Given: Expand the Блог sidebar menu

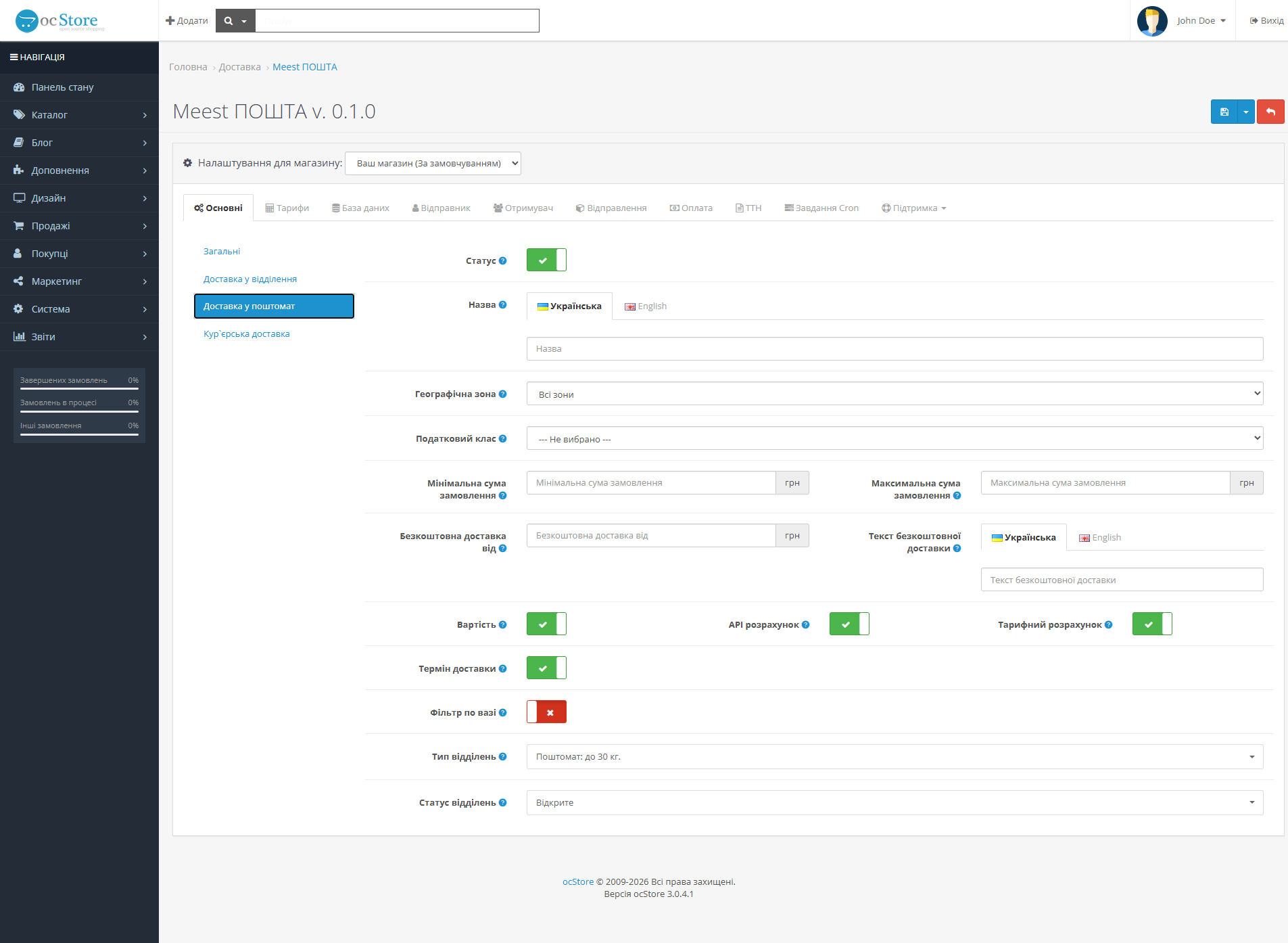Looking at the screenshot, I should 79,143.
